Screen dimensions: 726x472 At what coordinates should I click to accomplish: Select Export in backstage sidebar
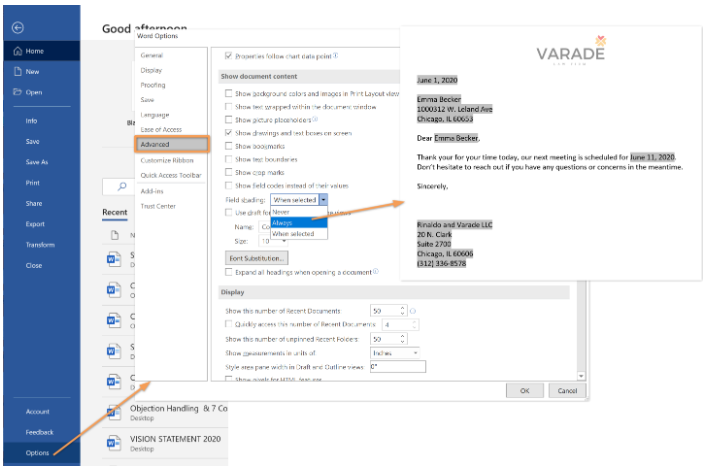coord(35,224)
